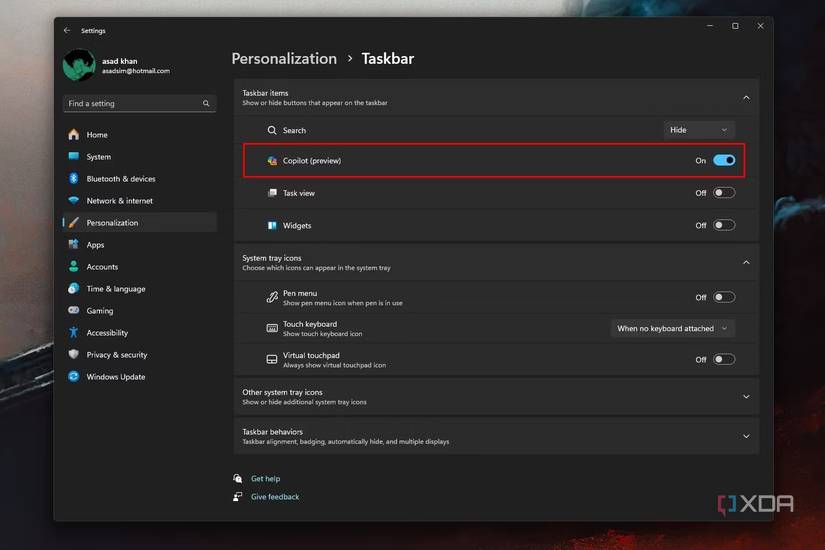Screen dimensions: 825x550
Task: Click the Privacy & security shield icon
Action: 74,354
